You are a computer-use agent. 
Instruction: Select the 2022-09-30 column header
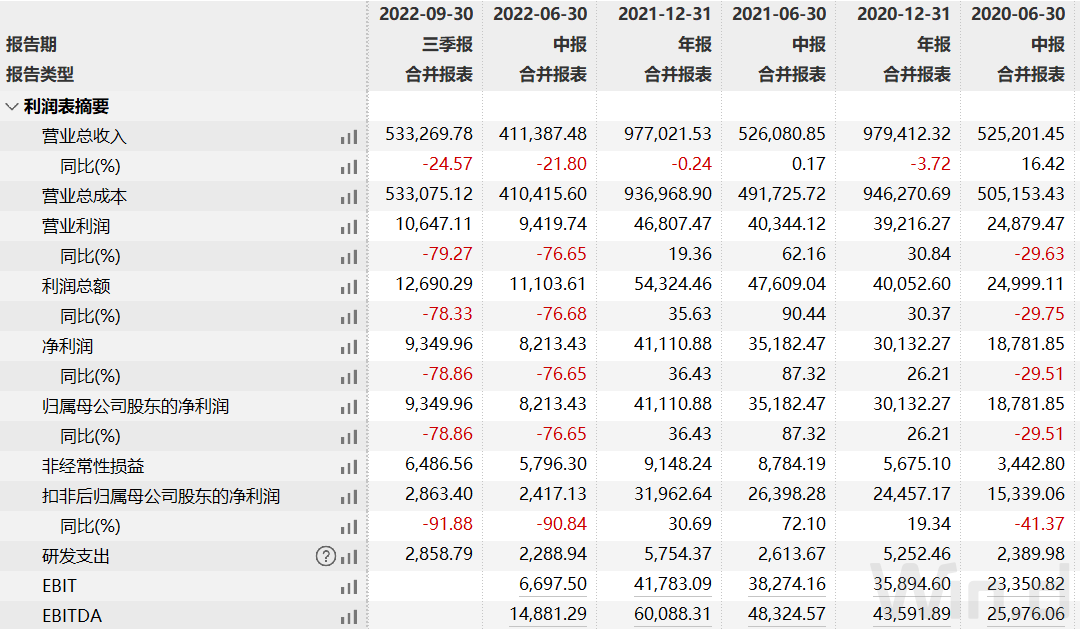click(x=426, y=14)
